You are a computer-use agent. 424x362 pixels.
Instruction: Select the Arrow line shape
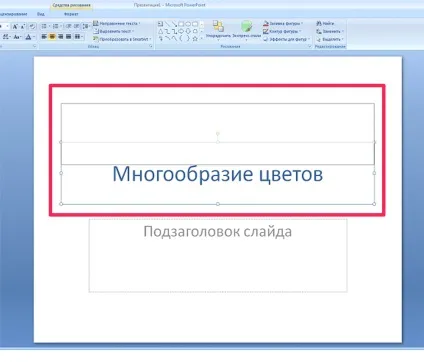tap(174, 24)
